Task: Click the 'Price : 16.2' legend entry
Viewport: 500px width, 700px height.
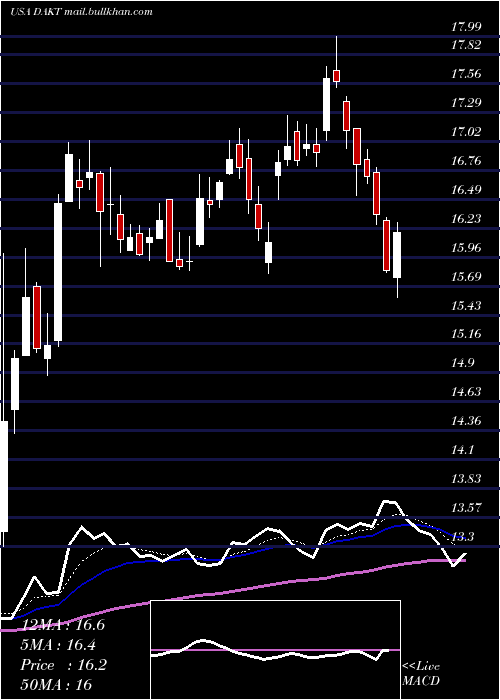Action: pos(63,665)
